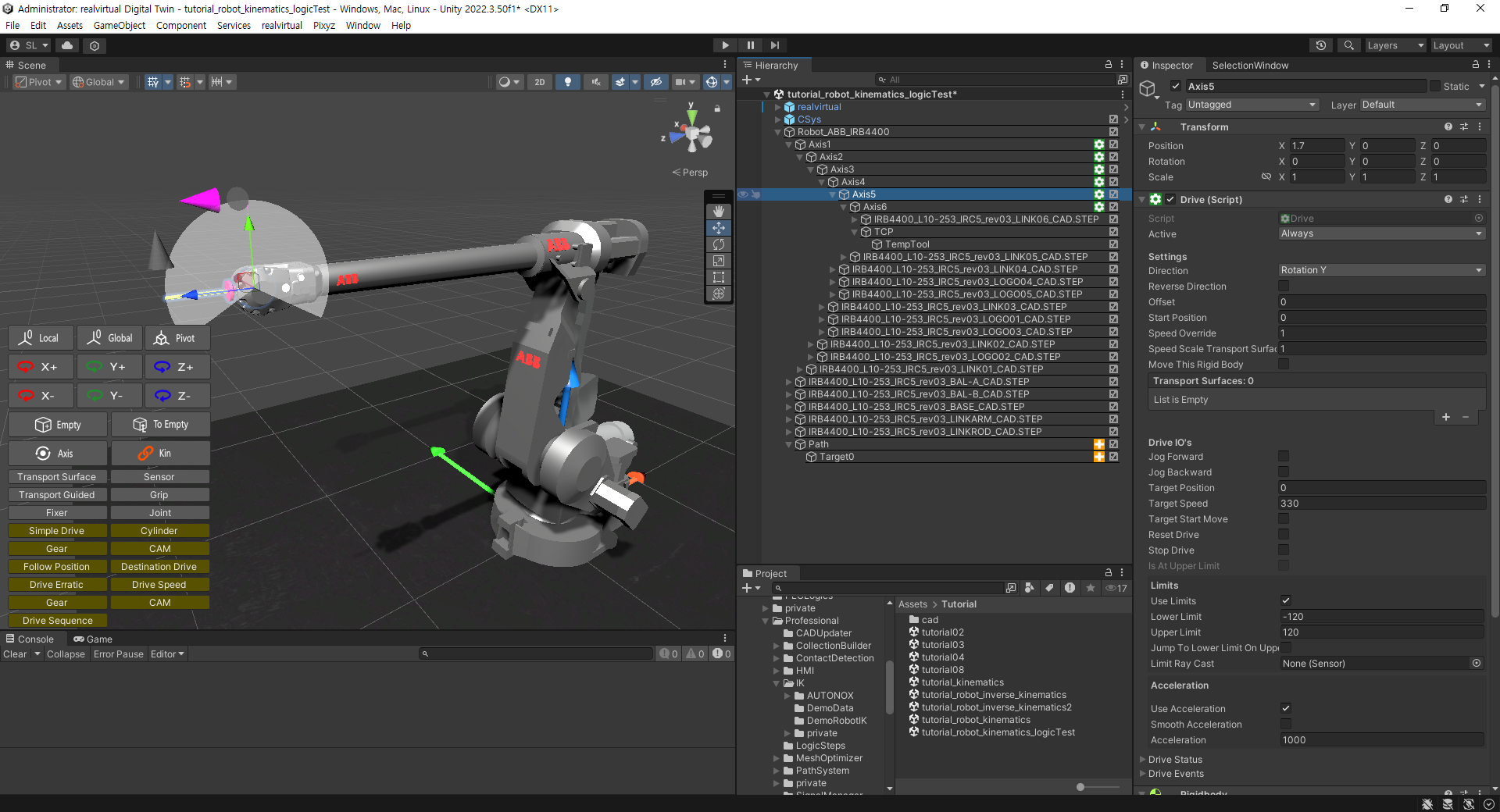Open the GameObject menu
The image size is (1500, 812).
coord(120,26)
